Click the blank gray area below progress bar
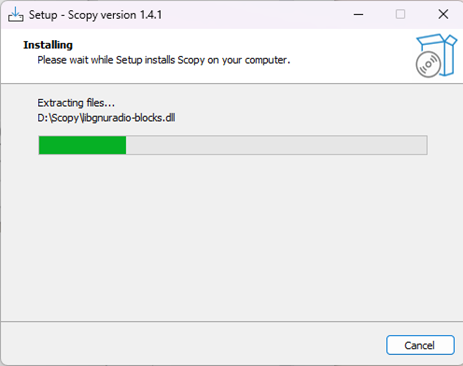 coord(231,237)
